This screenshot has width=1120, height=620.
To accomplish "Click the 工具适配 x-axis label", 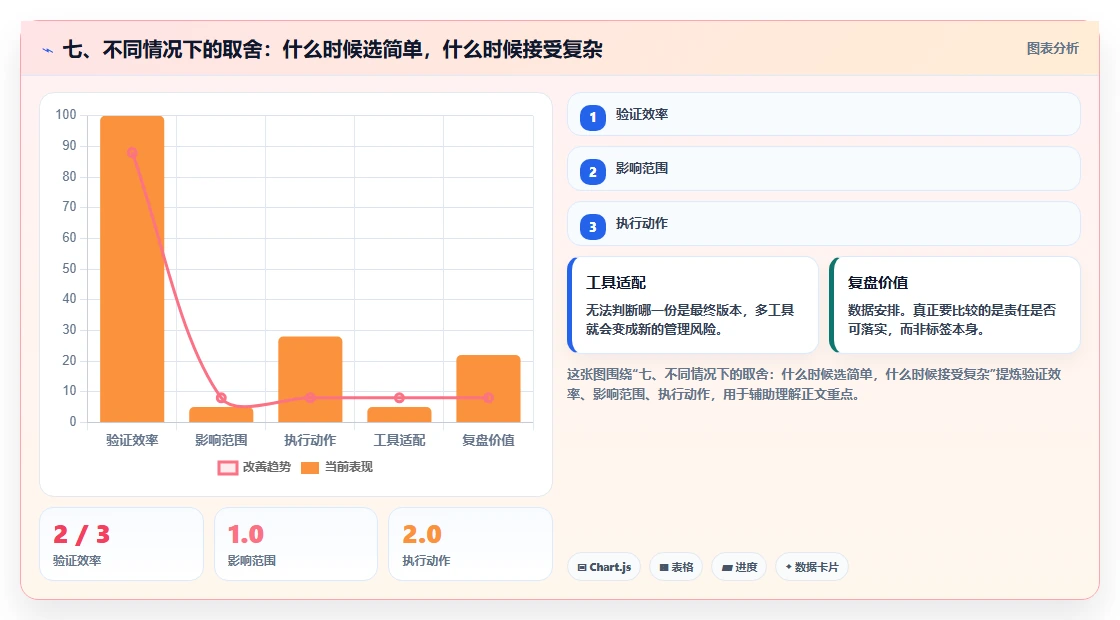I will 399,441.
